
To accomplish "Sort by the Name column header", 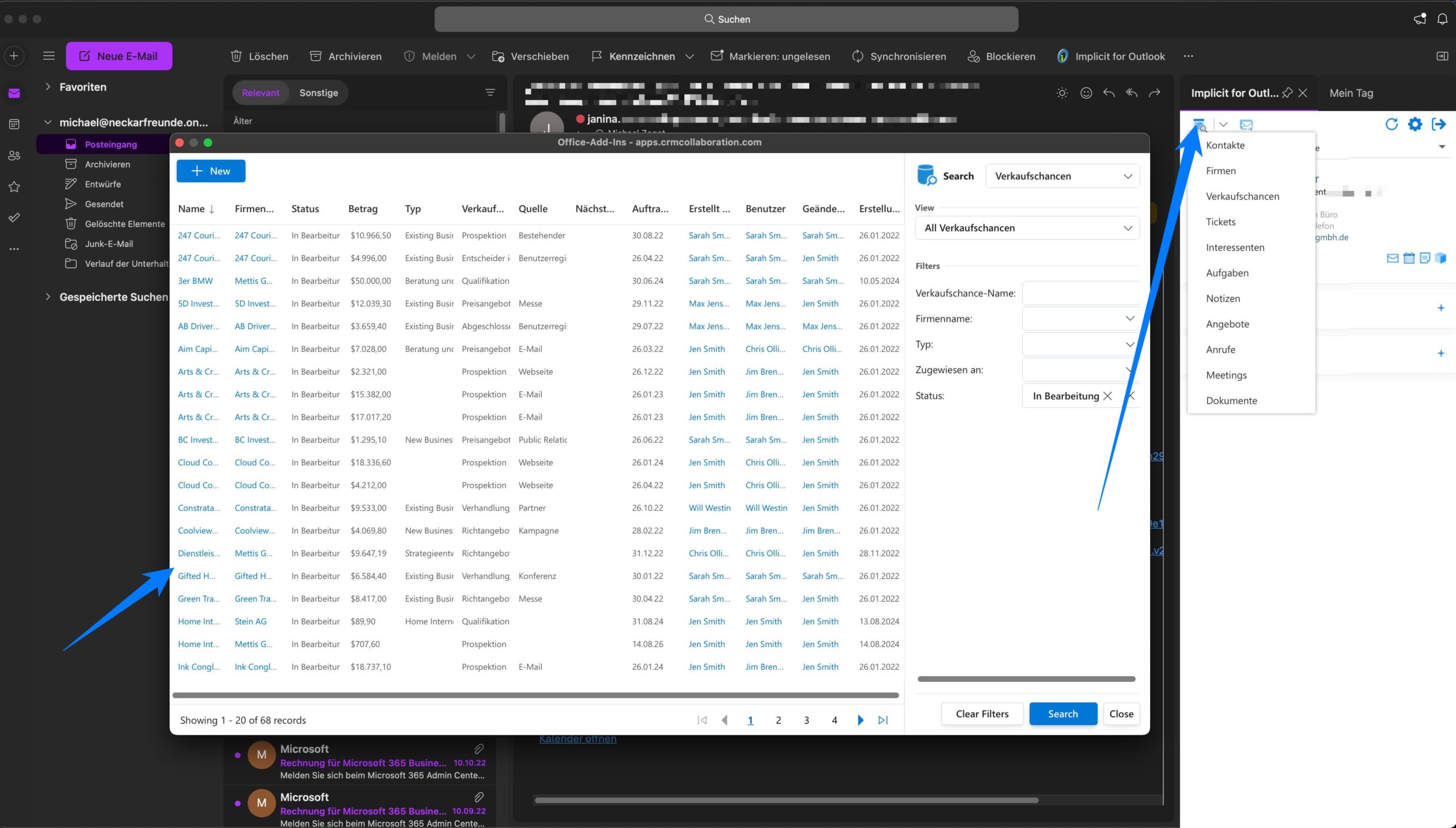I will [196, 209].
